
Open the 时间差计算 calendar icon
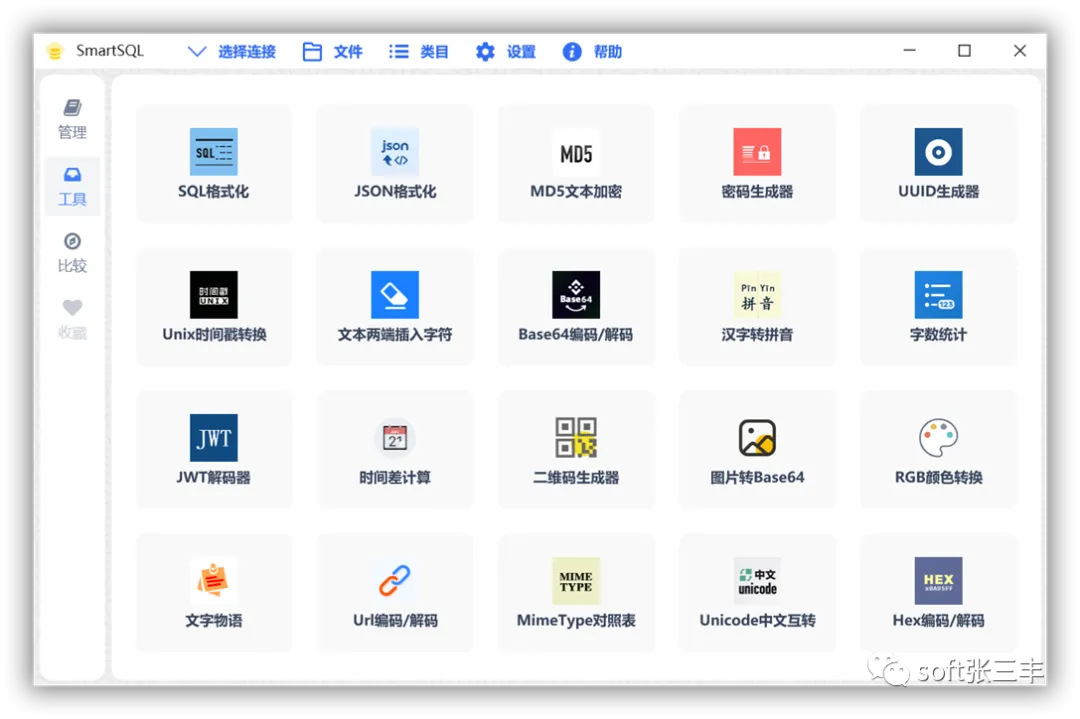395,437
